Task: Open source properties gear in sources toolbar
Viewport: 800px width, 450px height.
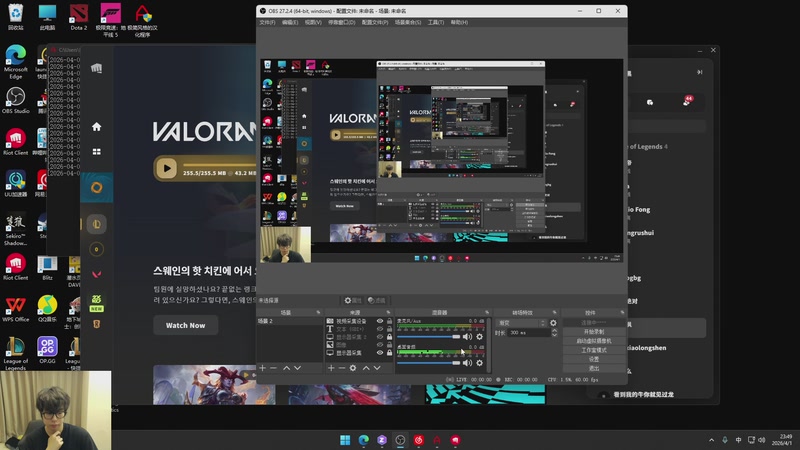Action: coord(353,368)
